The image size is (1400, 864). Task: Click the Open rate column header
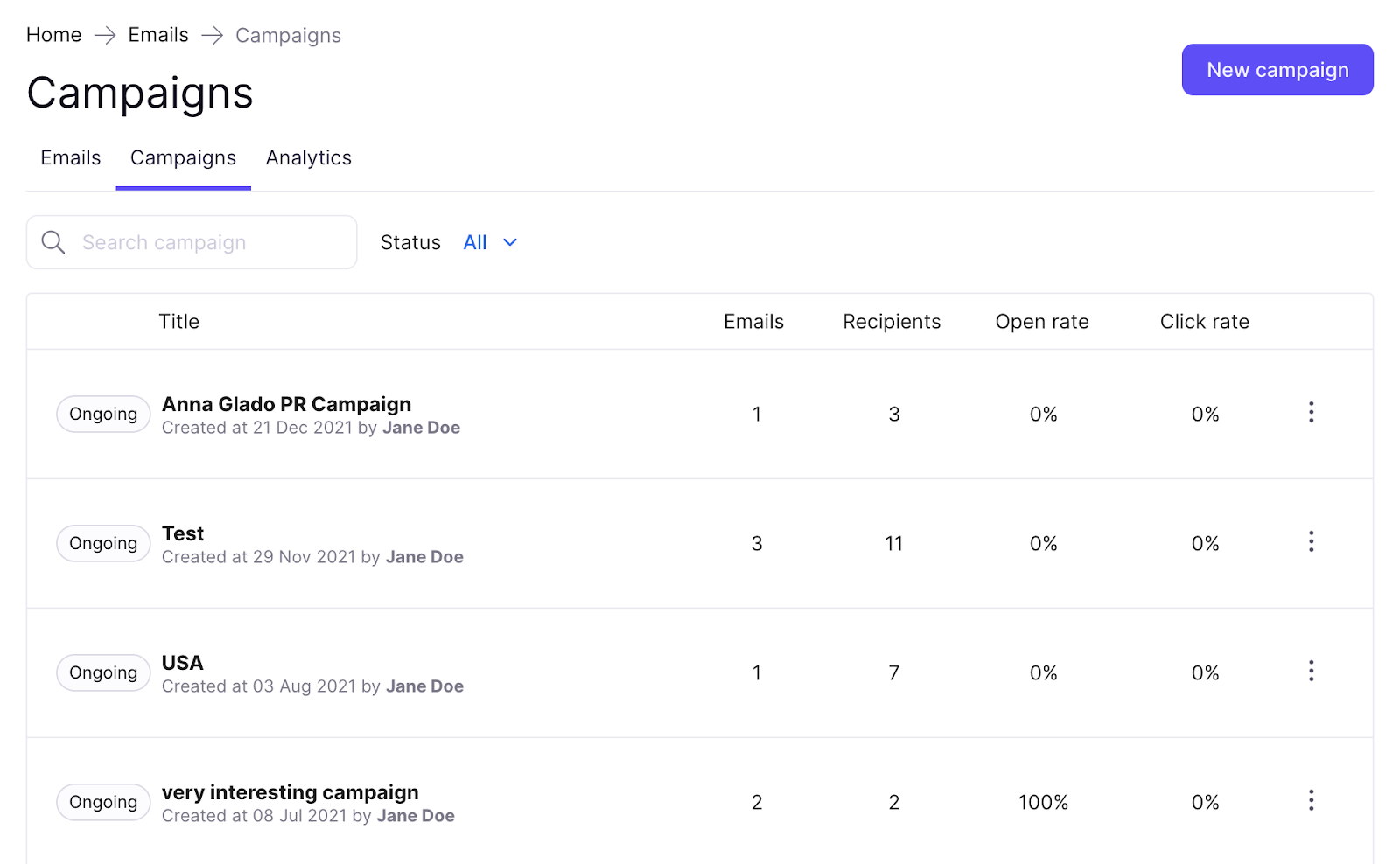1042,321
